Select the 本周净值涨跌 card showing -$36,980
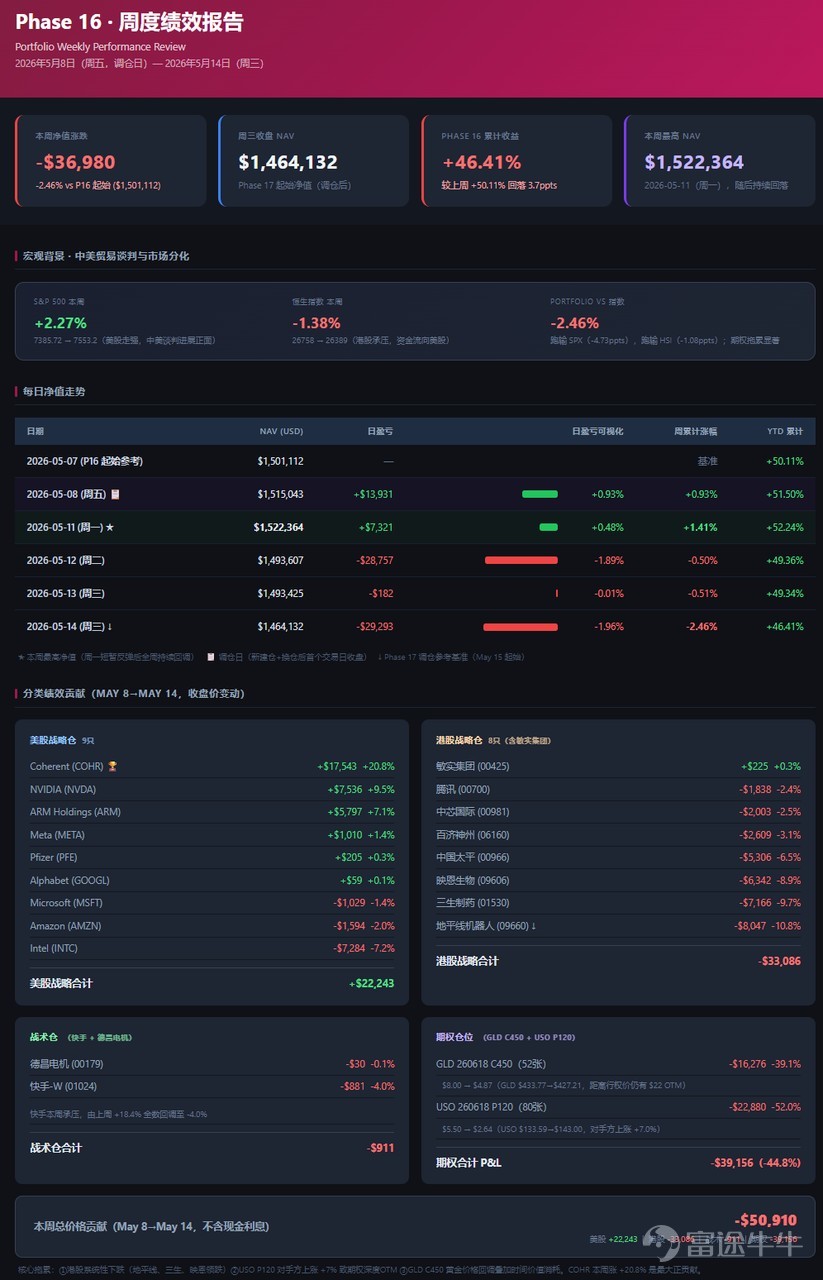823x1280 pixels. (x=110, y=161)
